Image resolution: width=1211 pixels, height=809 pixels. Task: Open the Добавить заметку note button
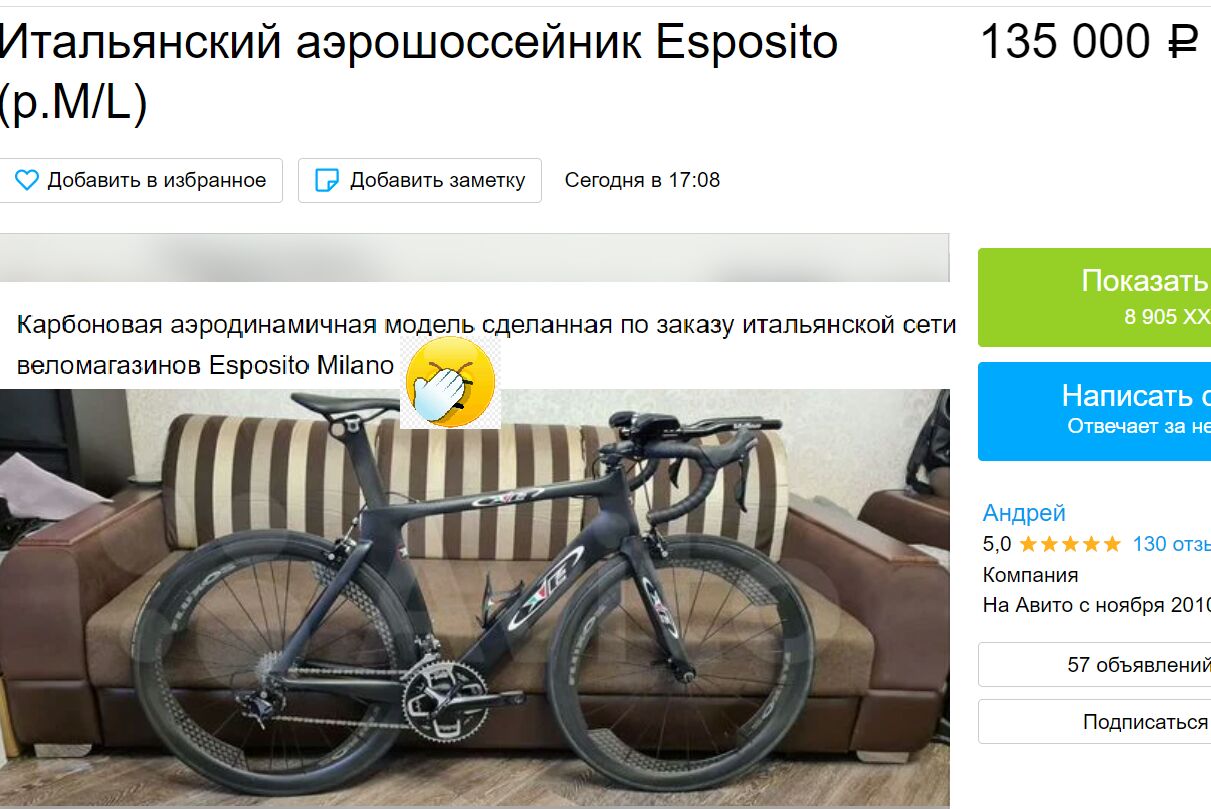point(420,180)
